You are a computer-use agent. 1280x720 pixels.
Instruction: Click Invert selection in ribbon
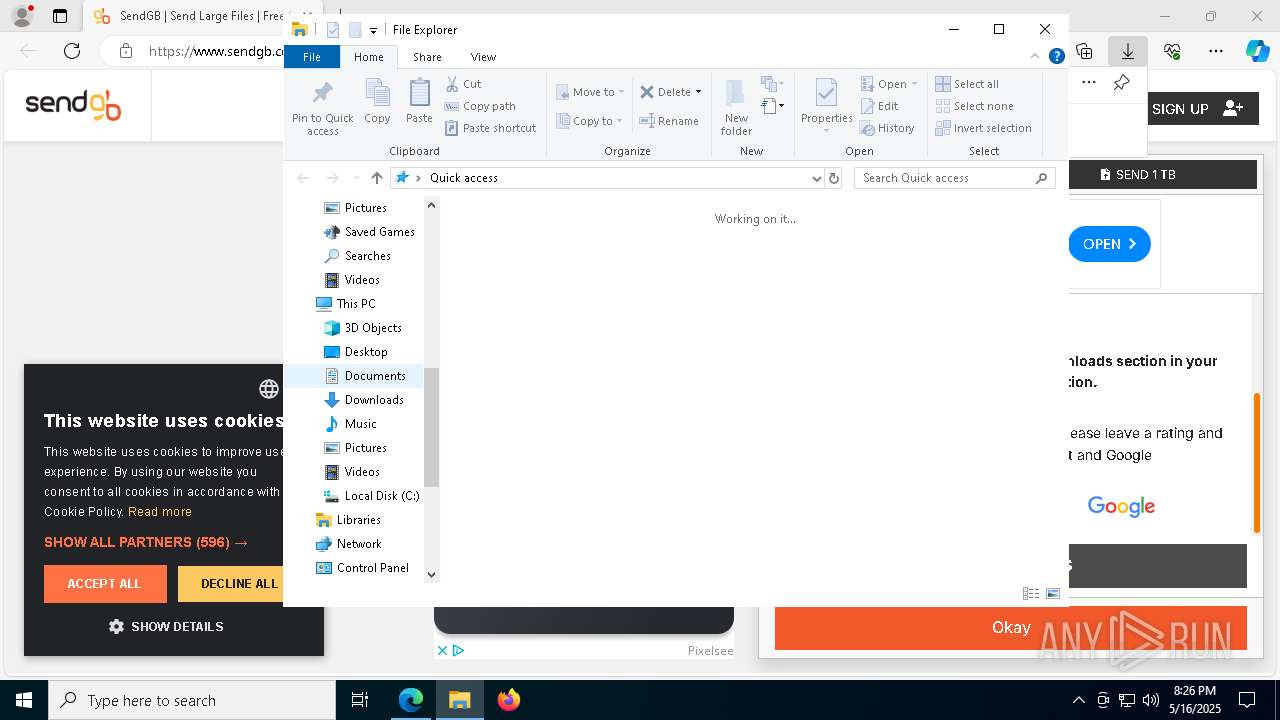click(x=983, y=128)
